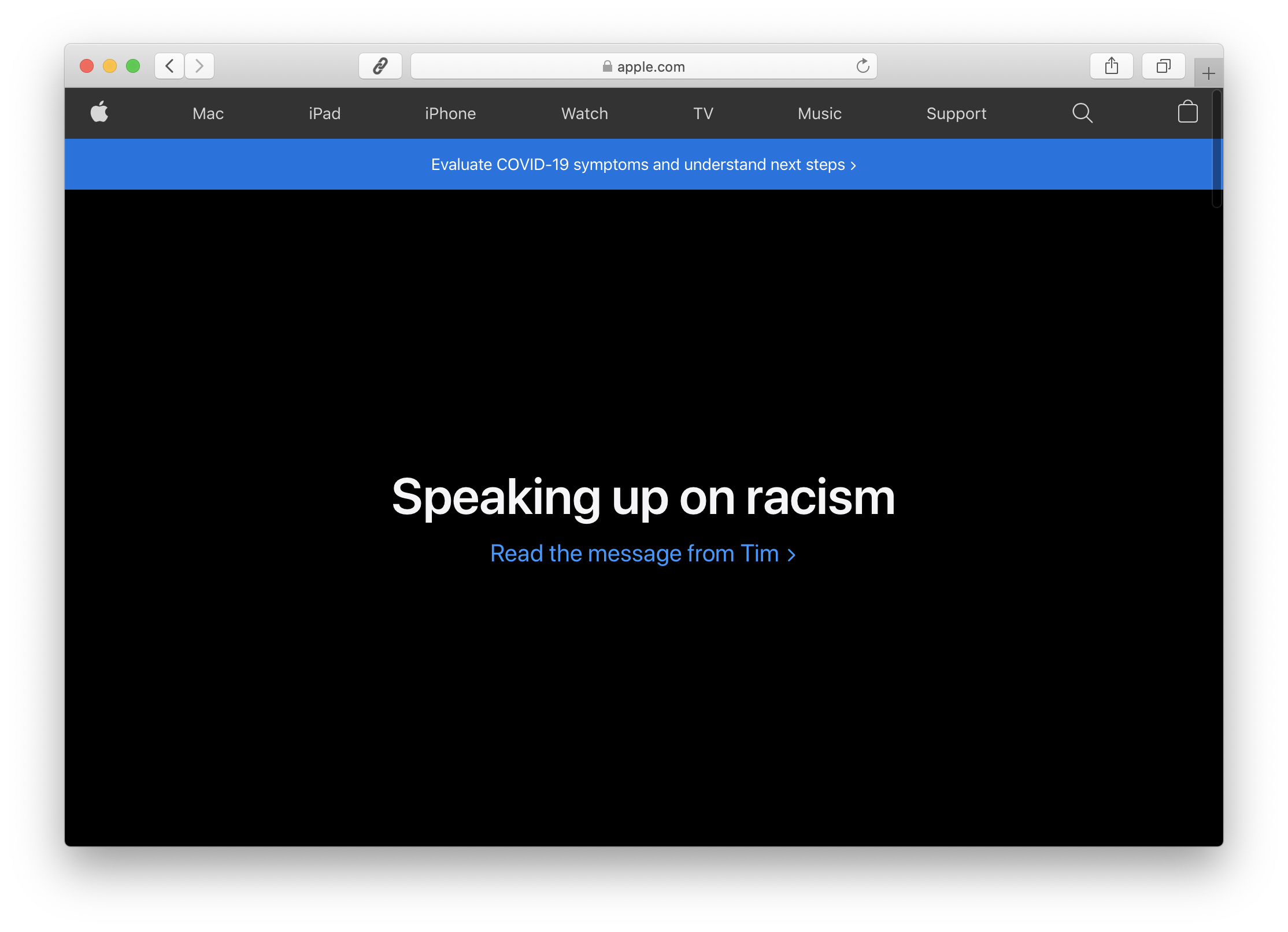The image size is (1288, 932).
Task: Click the apple.com address bar
Action: click(x=643, y=66)
